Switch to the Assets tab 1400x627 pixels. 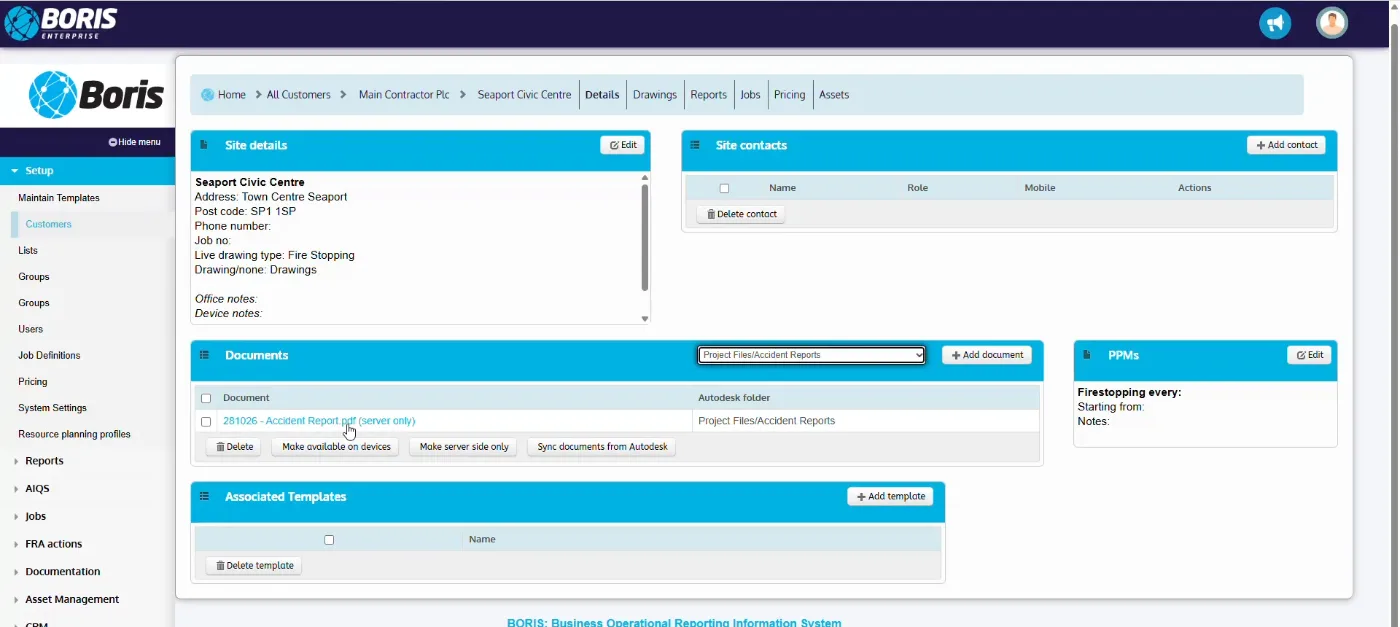click(834, 95)
